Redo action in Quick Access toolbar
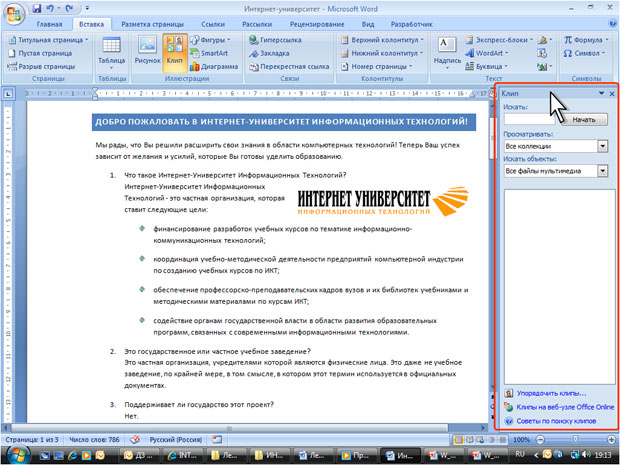Image resolution: width=620 pixels, height=465 pixels. pyautogui.click(x=70, y=8)
